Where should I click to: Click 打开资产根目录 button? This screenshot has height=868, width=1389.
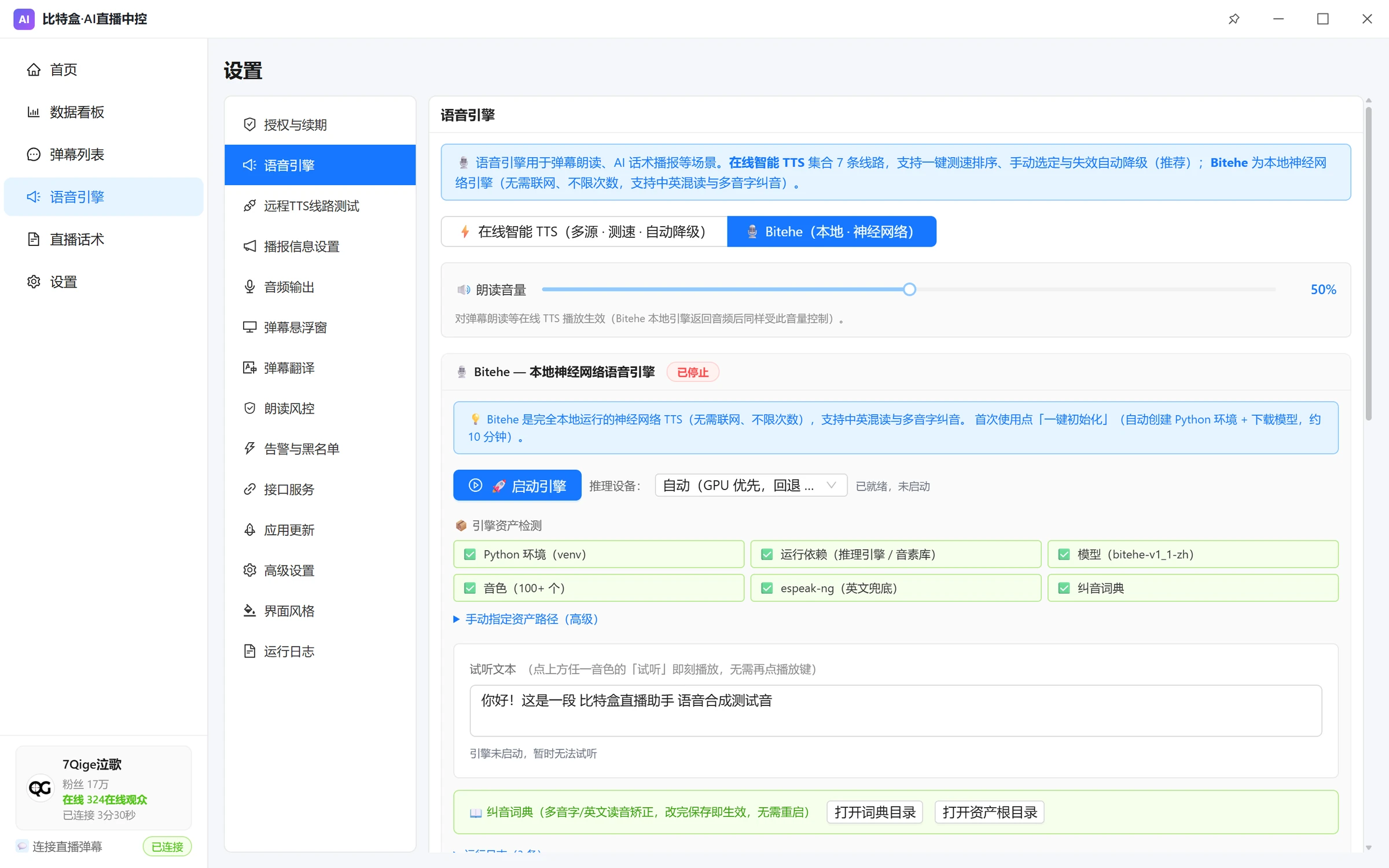989,812
